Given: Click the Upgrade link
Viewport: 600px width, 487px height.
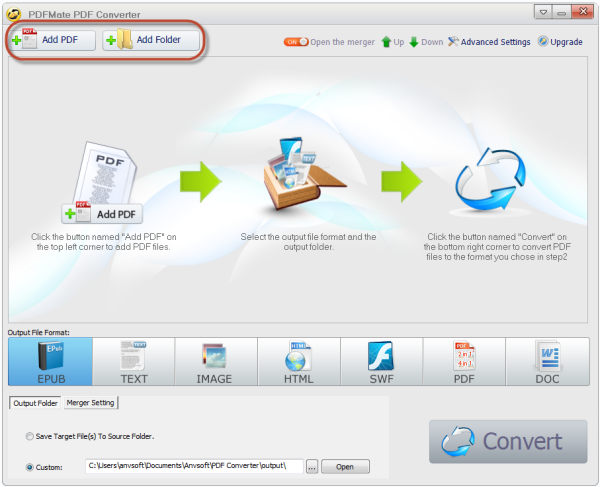Looking at the screenshot, I should [x=560, y=42].
